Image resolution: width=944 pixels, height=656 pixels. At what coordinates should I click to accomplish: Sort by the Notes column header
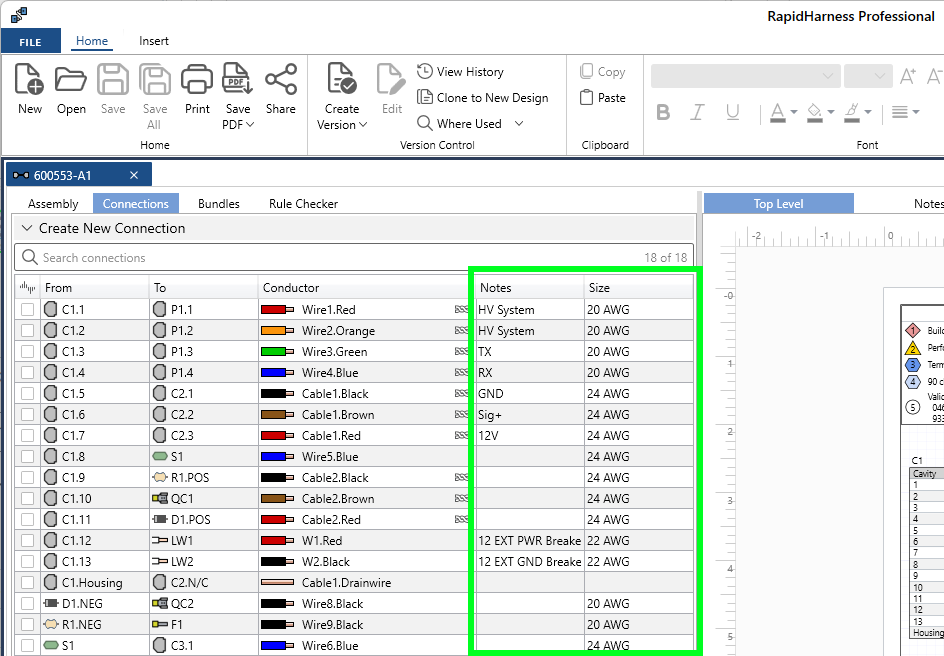(529, 288)
